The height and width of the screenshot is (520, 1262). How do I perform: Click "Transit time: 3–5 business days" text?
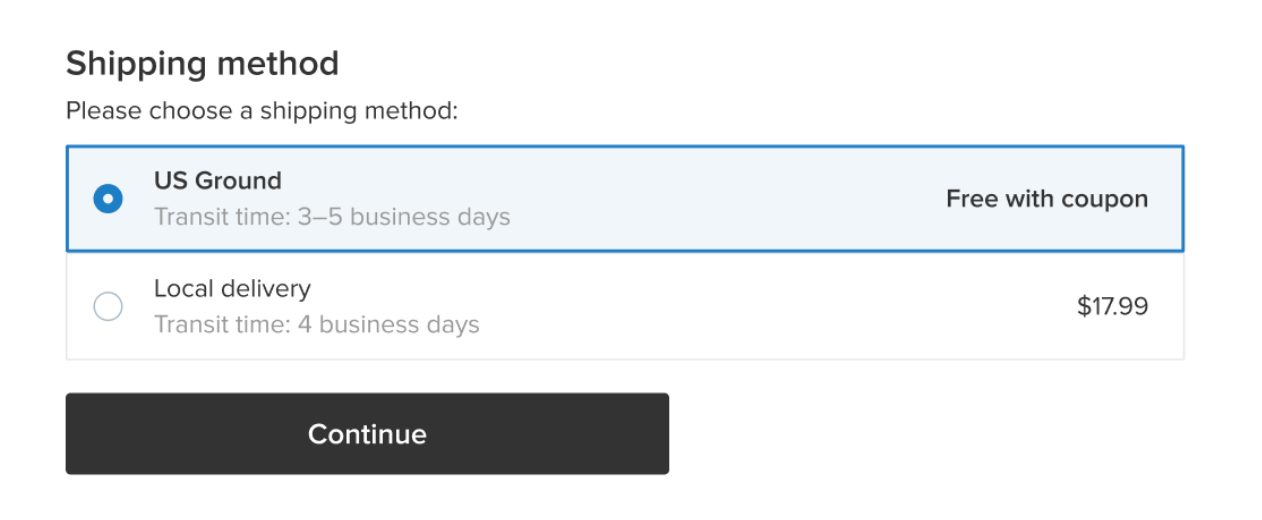pos(331,217)
